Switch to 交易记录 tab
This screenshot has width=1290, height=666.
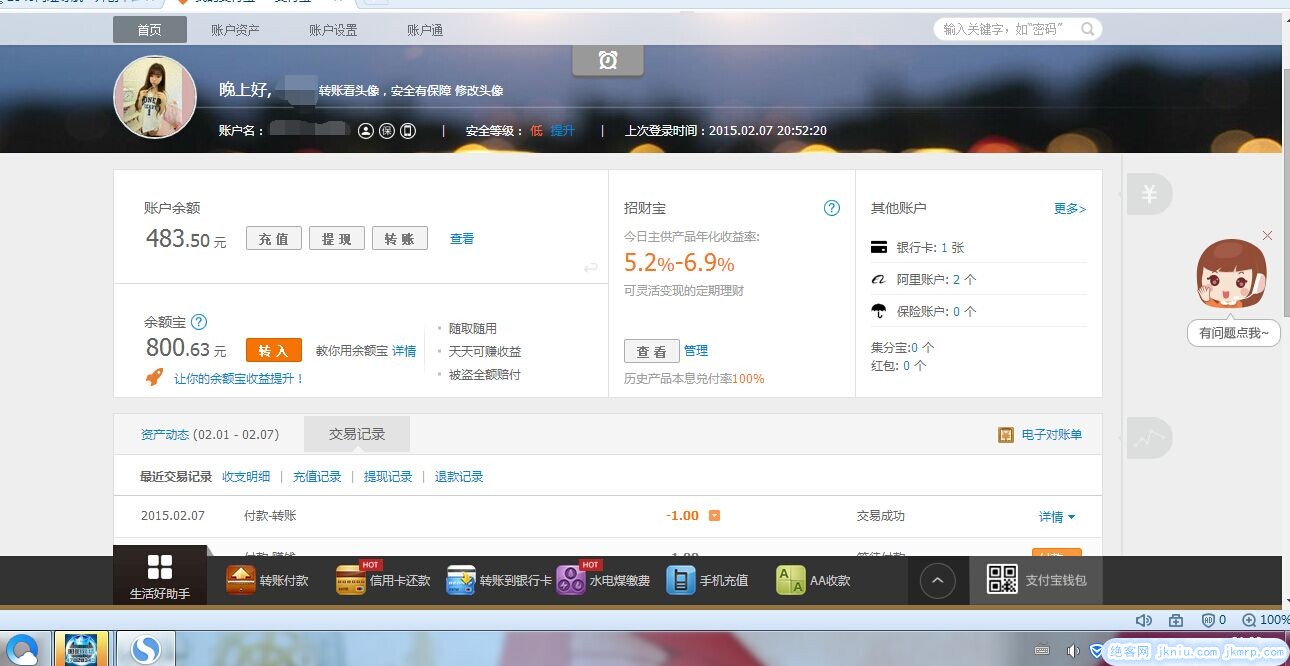click(357, 434)
